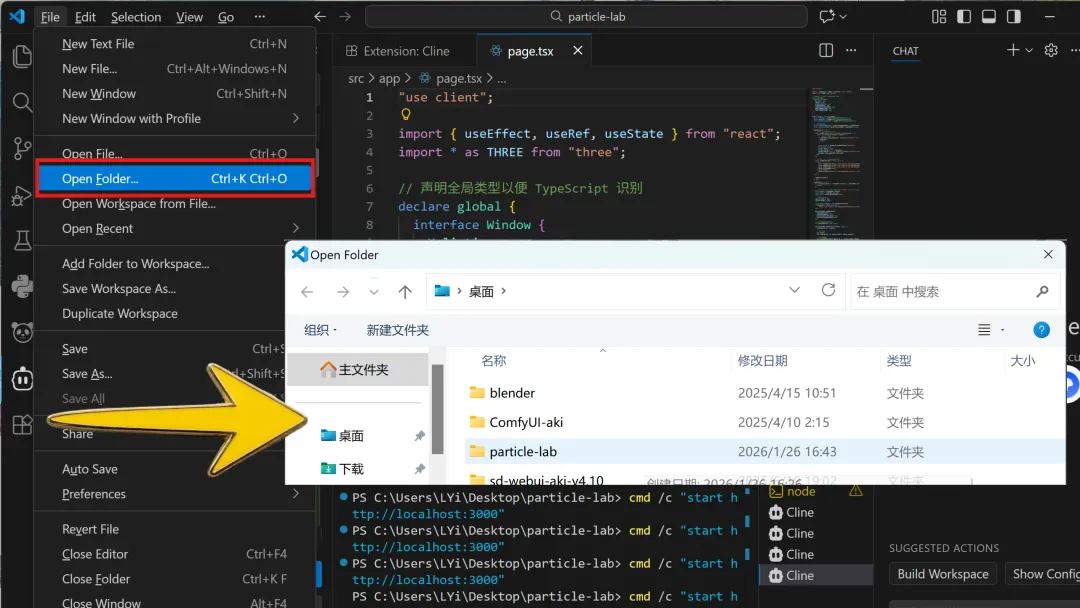Open the Copilot chat icon in title bar
The width and height of the screenshot is (1080, 608).
827,17
